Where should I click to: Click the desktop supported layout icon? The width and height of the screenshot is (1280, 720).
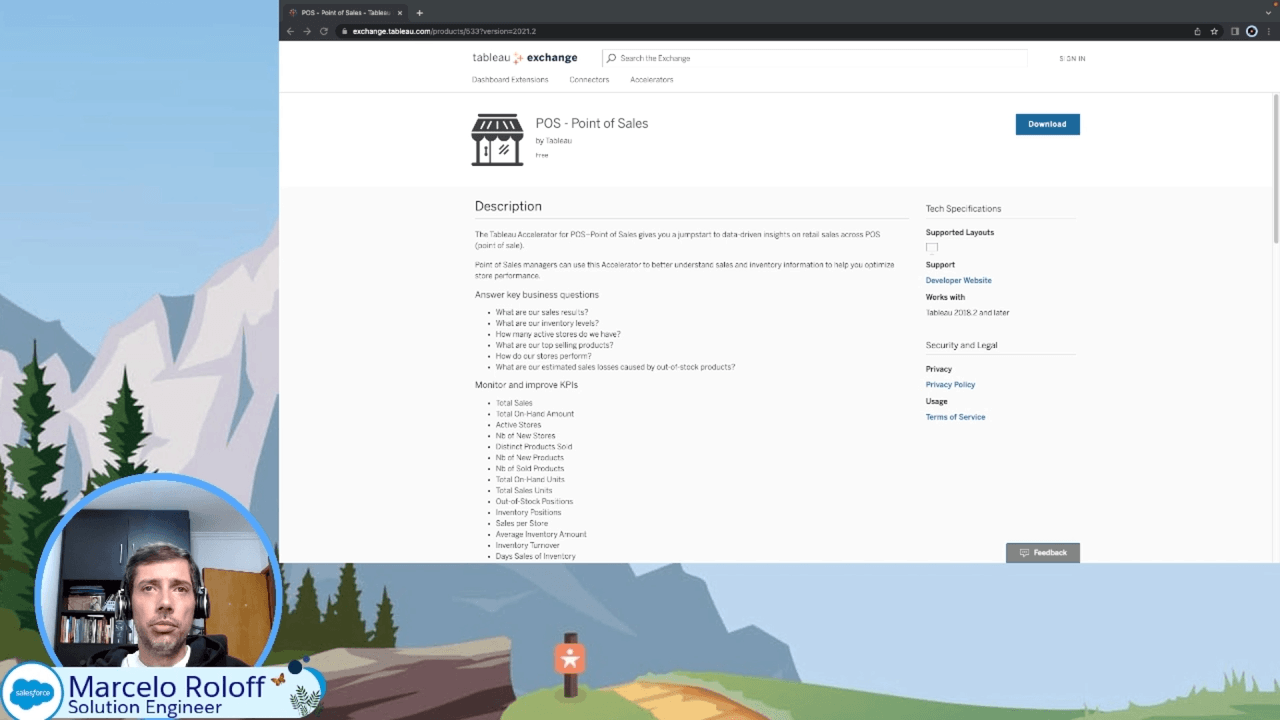pyautogui.click(x=932, y=248)
